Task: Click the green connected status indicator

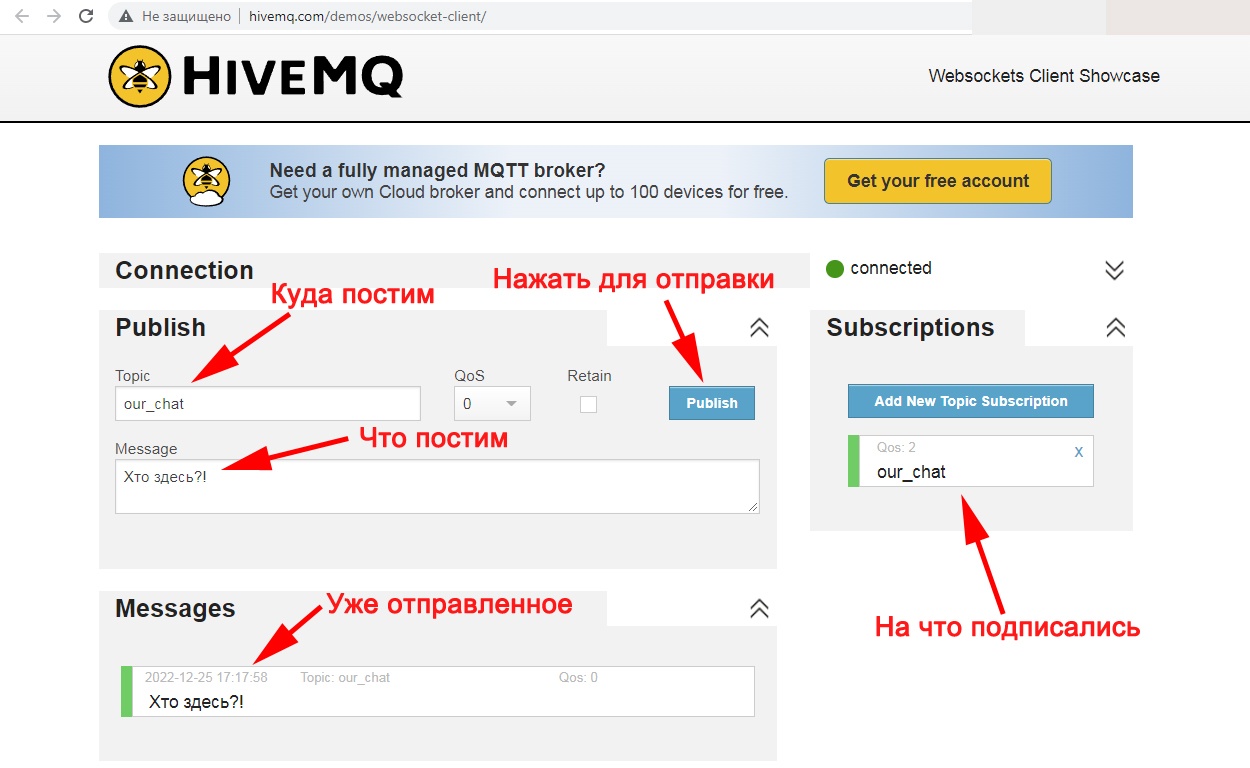Action: coord(835,268)
